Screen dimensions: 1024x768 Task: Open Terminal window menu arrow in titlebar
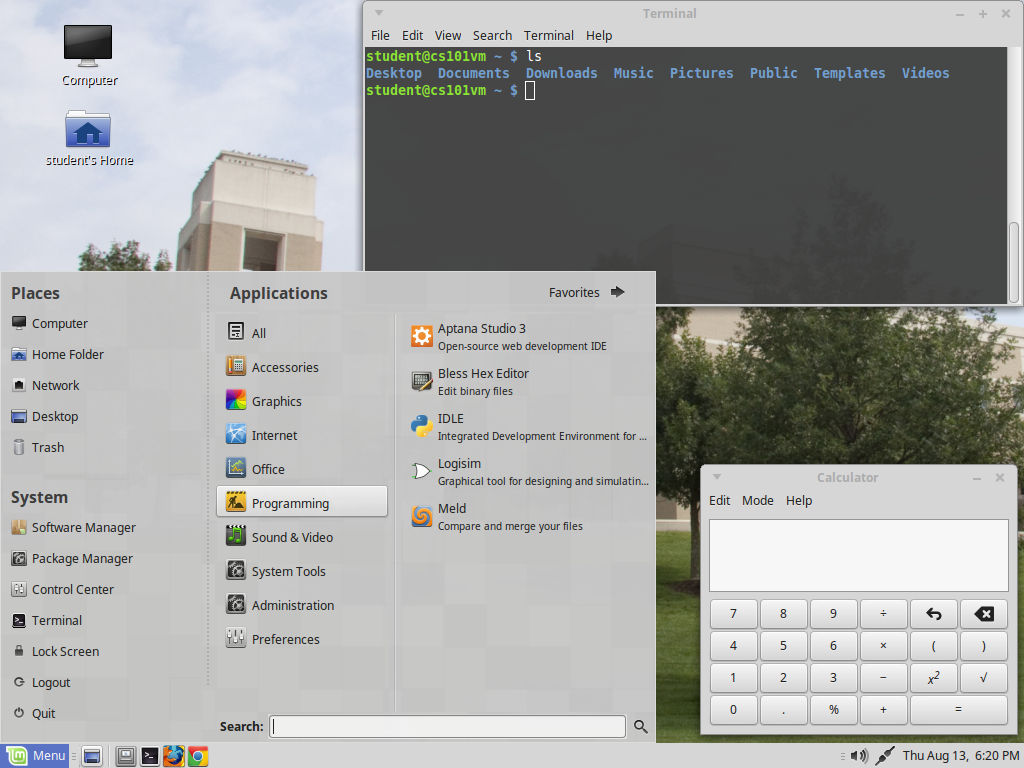[x=378, y=13]
